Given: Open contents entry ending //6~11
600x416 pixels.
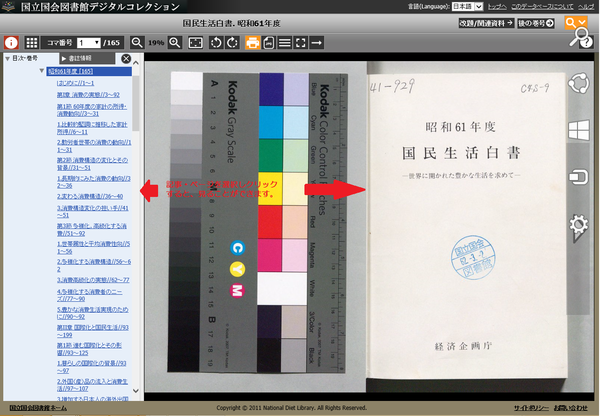Looking at the screenshot, I should [92, 128].
